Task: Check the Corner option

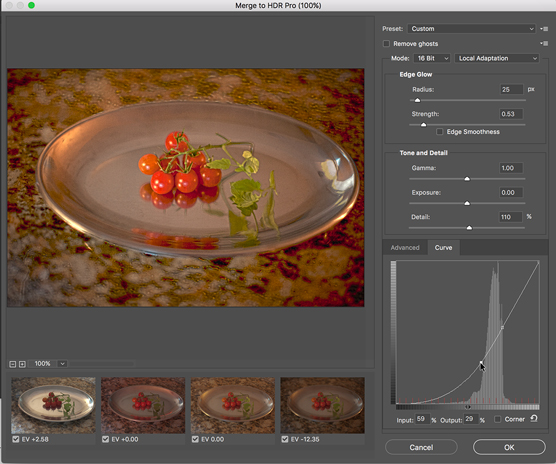Action: pyautogui.click(x=497, y=419)
